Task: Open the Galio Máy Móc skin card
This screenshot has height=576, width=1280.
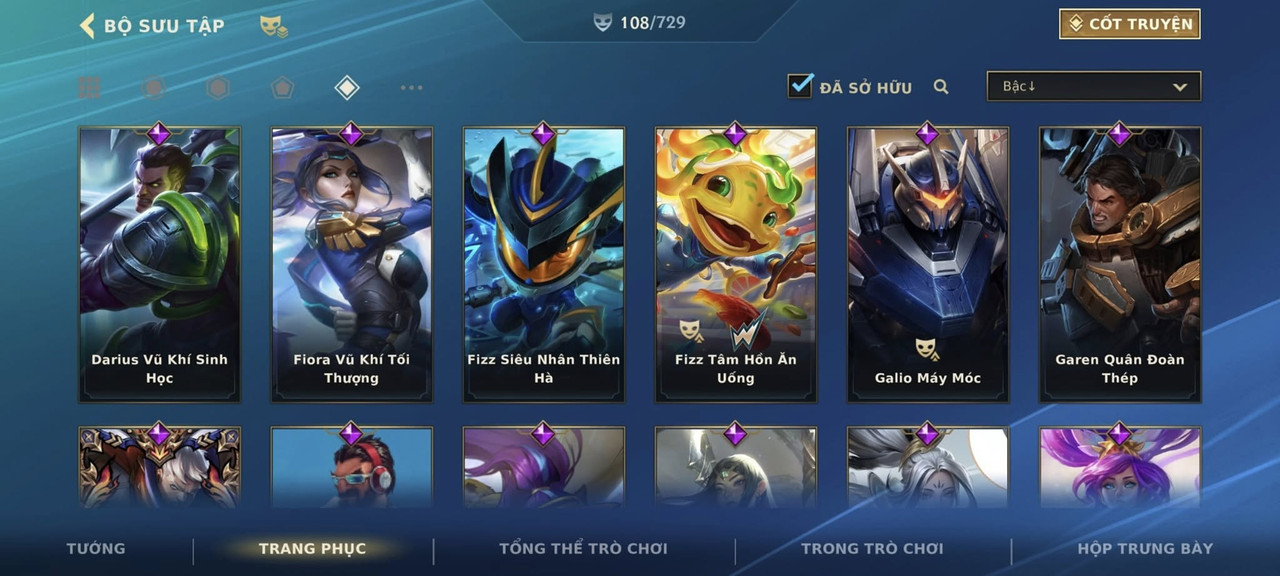Action: coord(928,265)
